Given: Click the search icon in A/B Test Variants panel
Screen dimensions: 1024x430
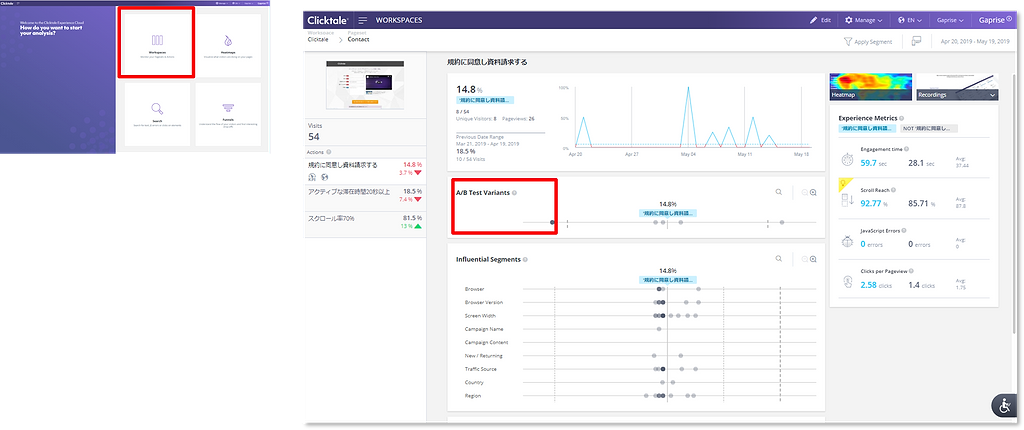Looking at the screenshot, I should (x=778, y=192).
